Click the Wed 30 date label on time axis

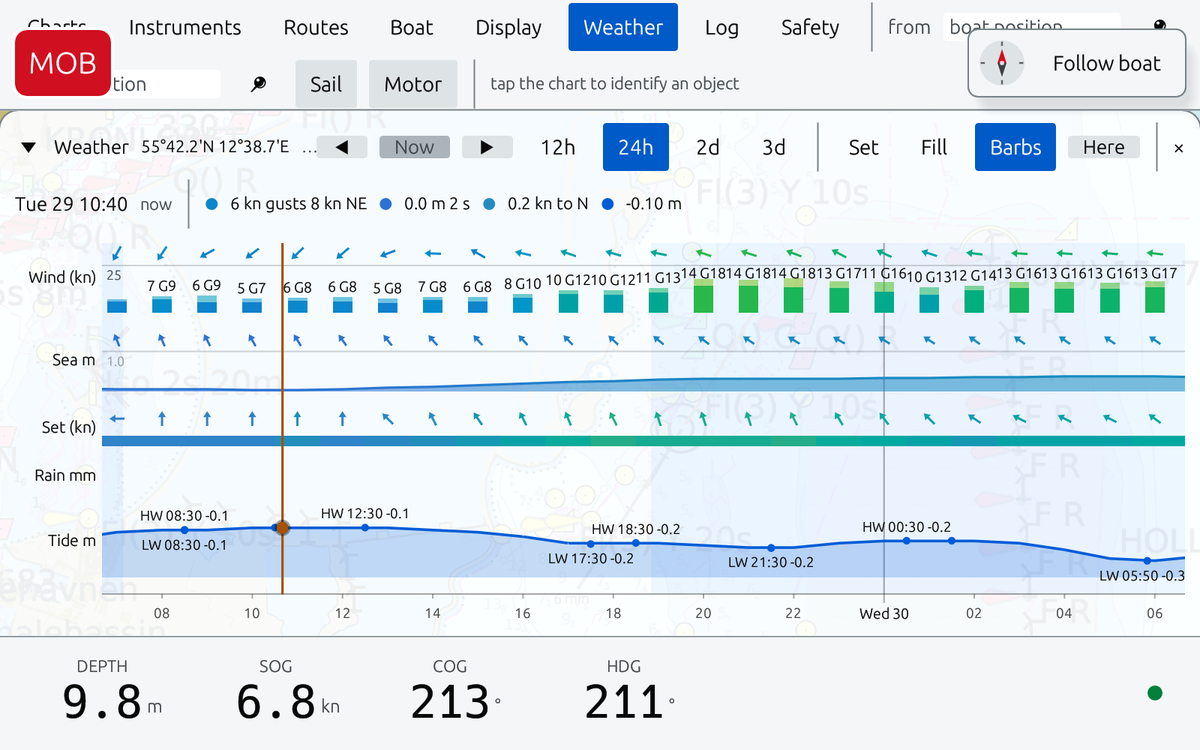[884, 613]
